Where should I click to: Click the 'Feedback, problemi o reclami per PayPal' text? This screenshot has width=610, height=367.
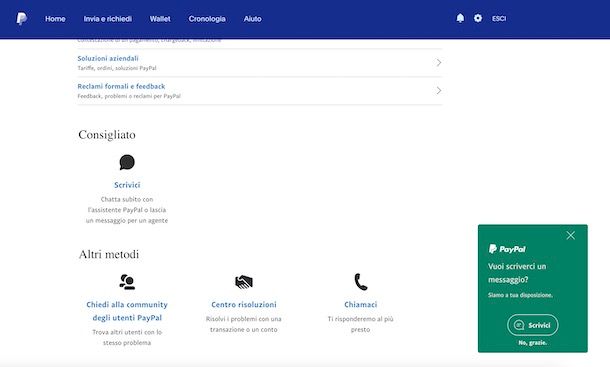[129, 96]
